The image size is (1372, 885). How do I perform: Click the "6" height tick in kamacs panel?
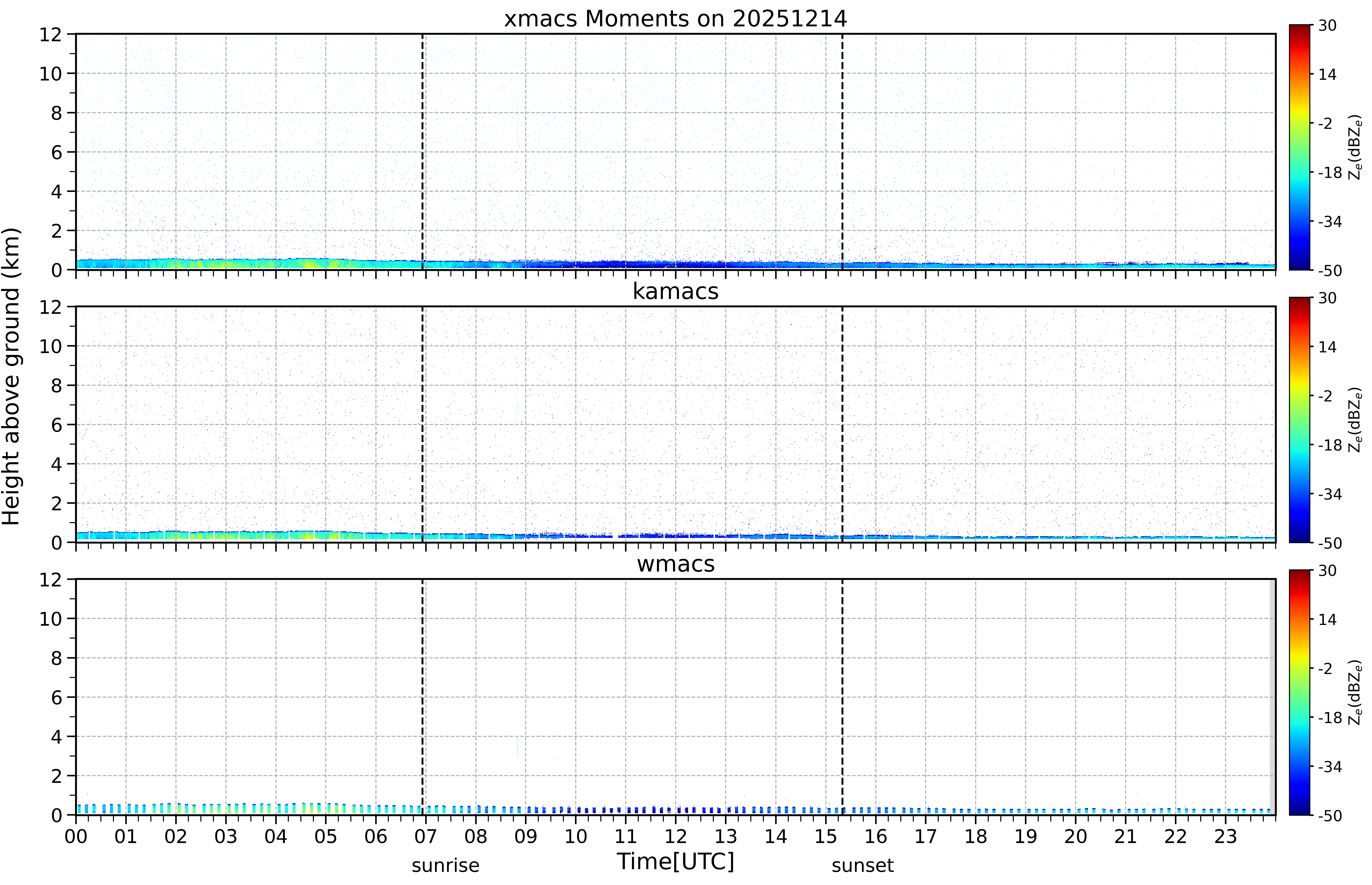[x=56, y=425]
